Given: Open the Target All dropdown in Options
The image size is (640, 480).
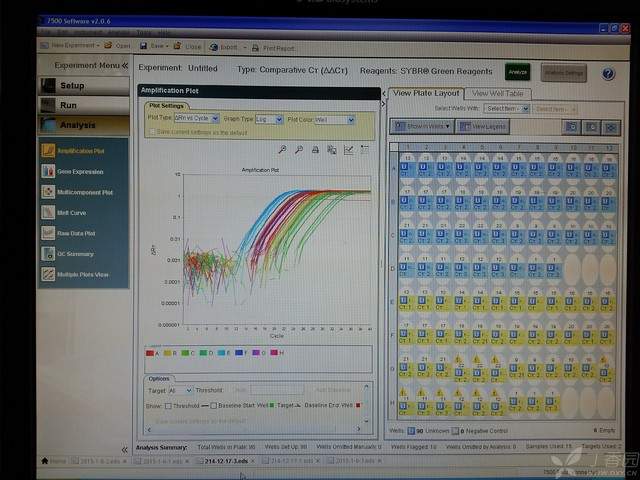Looking at the screenshot, I should click(x=180, y=391).
